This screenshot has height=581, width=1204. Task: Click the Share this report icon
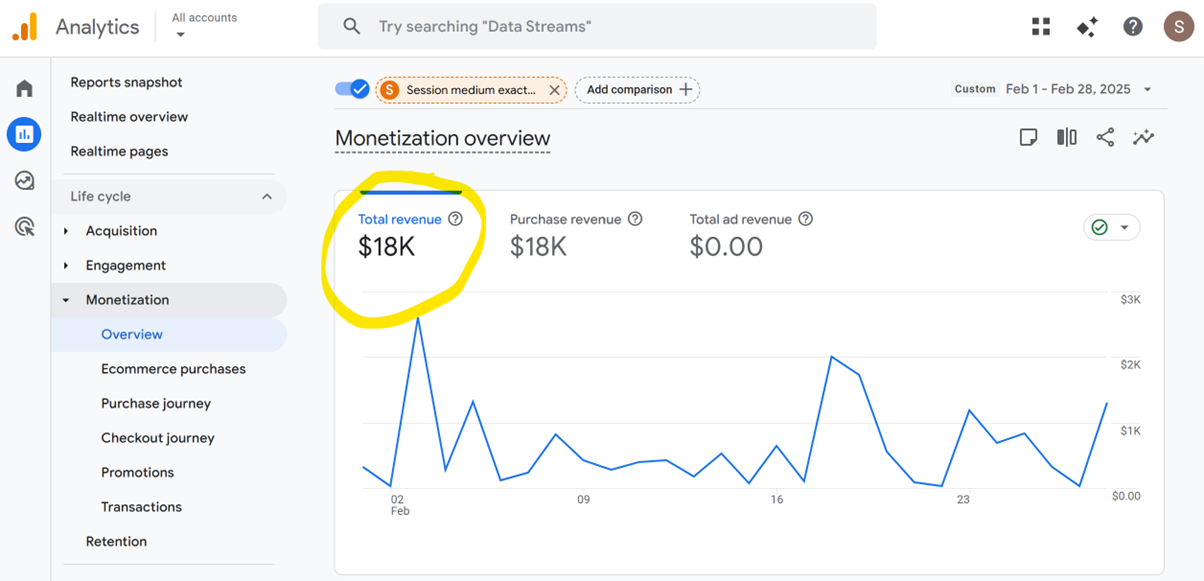tap(1105, 138)
